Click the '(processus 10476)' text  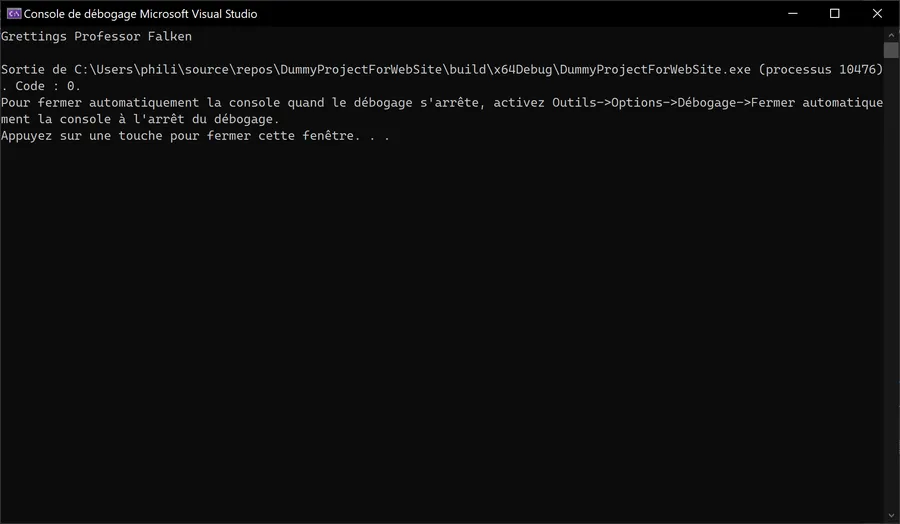pos(821,69)
